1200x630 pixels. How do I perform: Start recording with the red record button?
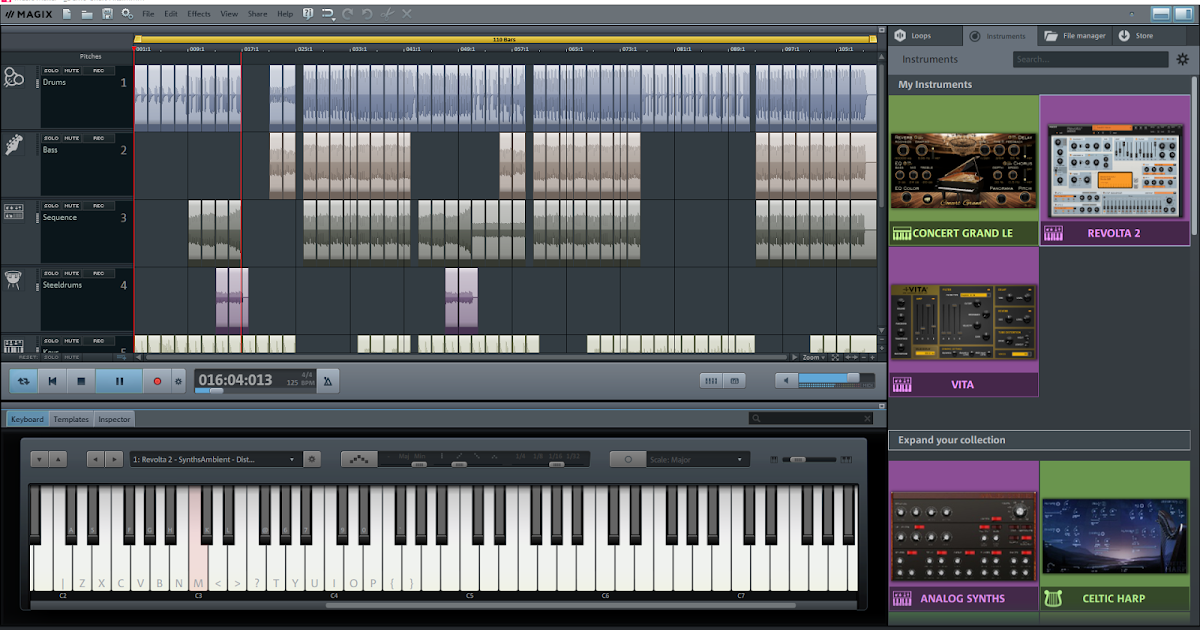coord(157,381)
